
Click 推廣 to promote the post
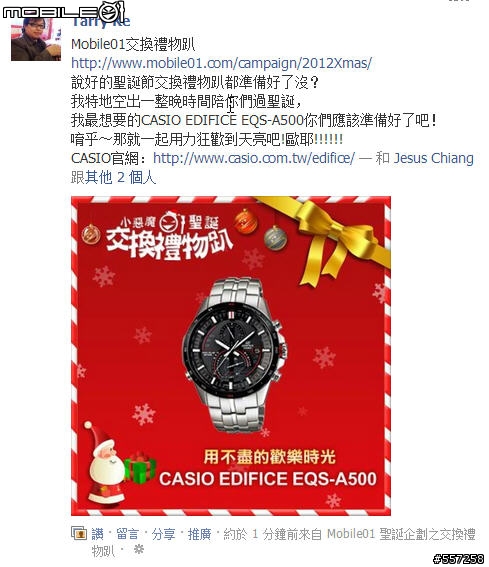(199, 534)
